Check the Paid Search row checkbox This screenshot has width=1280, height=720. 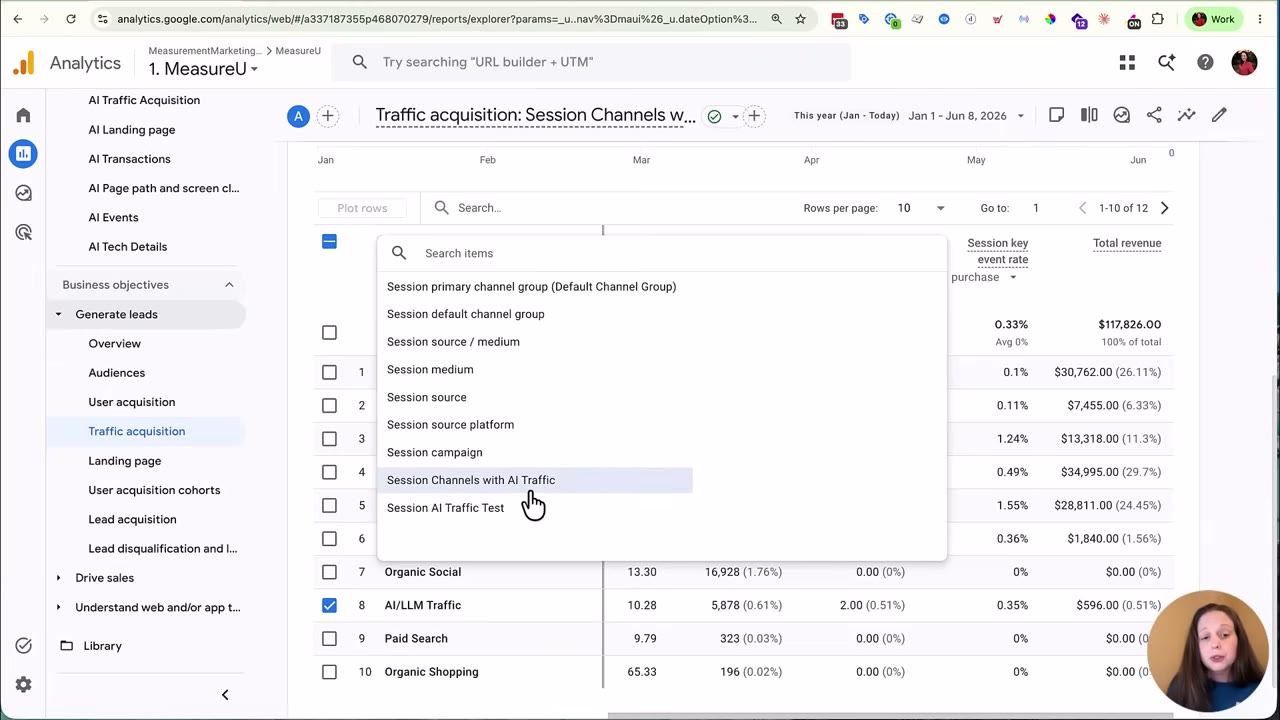[x=329, y=638]
